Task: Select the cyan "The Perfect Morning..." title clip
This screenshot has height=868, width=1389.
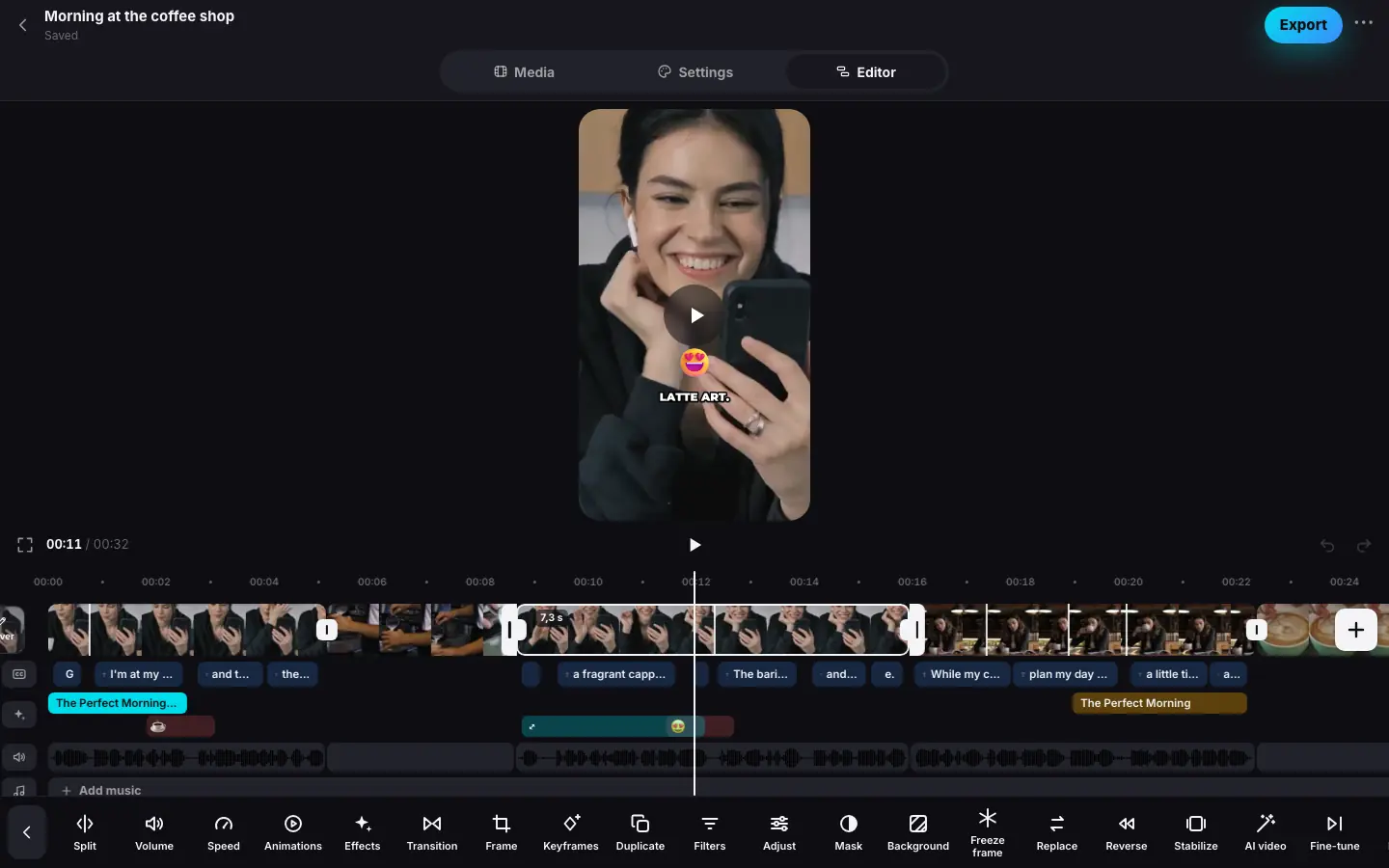Action: [117, 703]
